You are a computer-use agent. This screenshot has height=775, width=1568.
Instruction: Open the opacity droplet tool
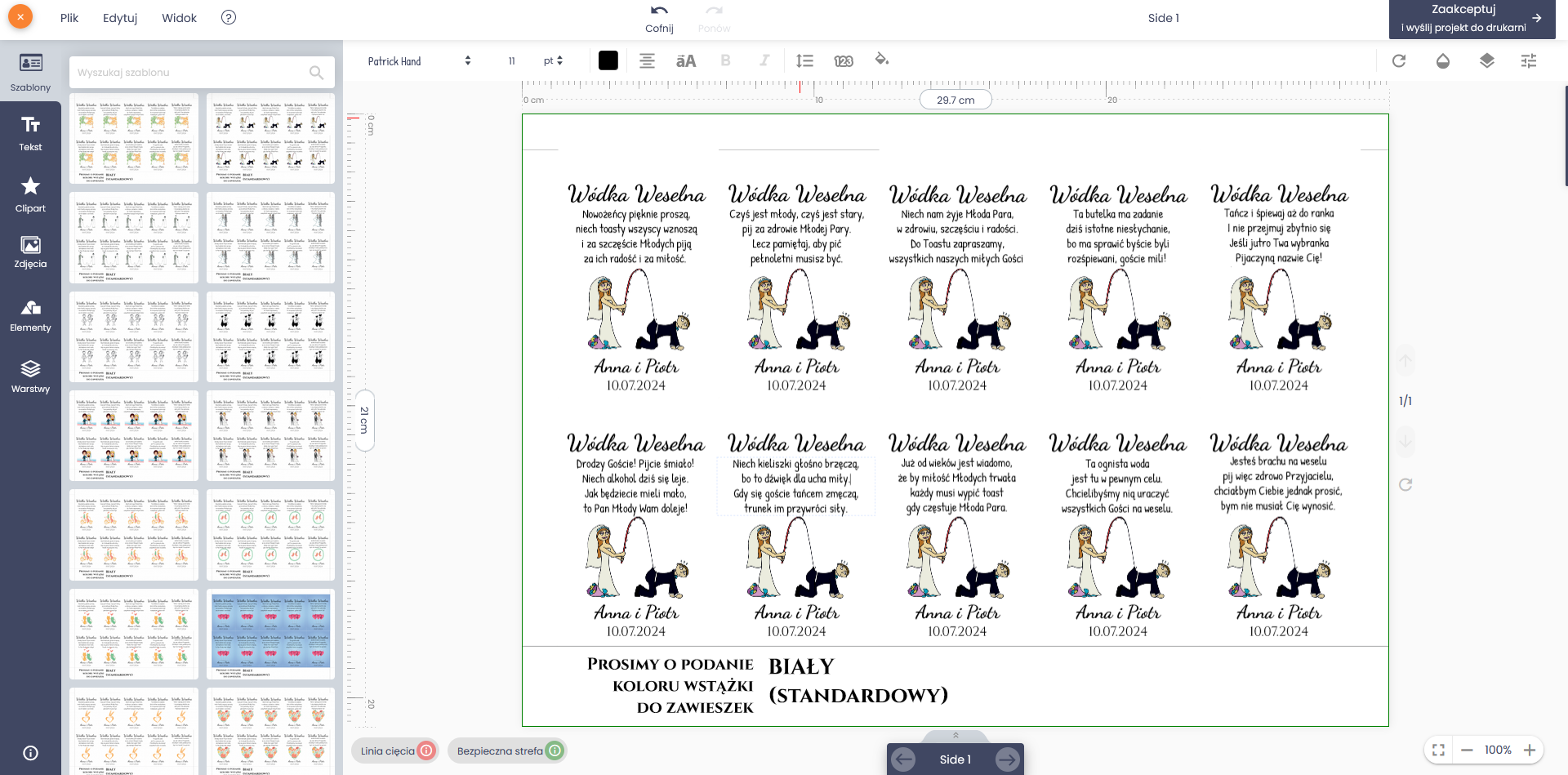[x=1443, y=60]
